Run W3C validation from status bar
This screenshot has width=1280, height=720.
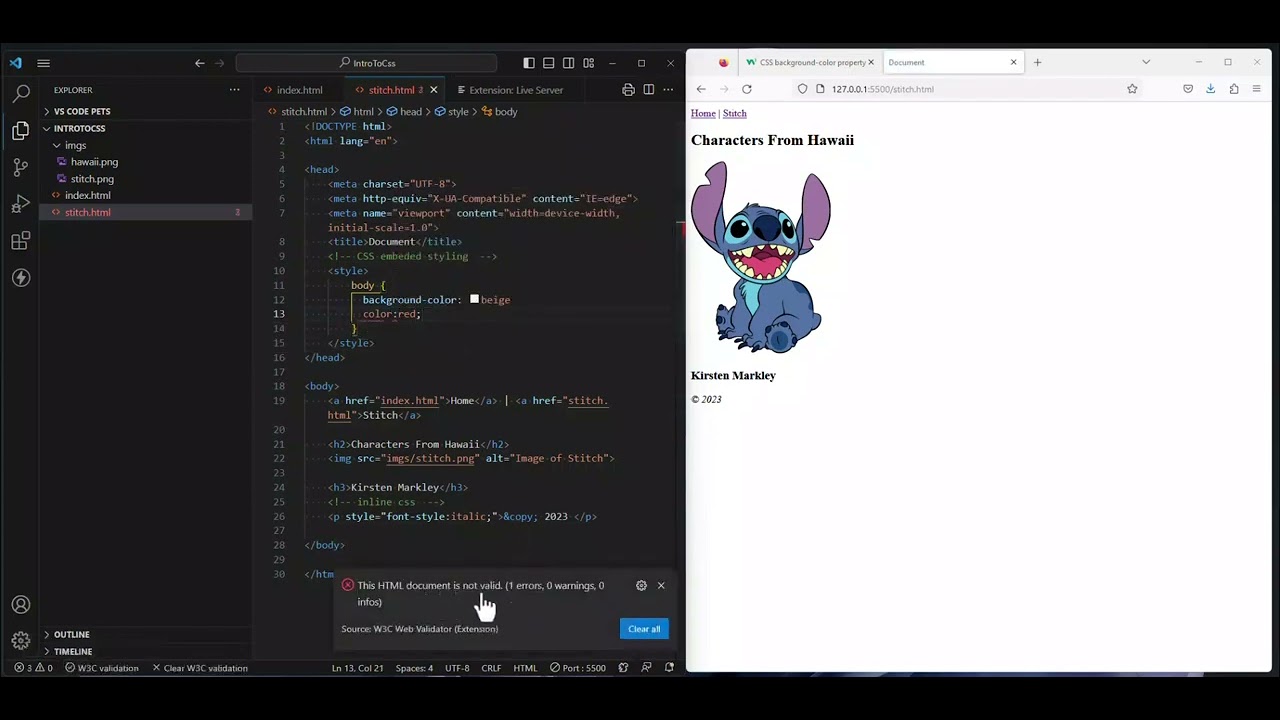102,668
